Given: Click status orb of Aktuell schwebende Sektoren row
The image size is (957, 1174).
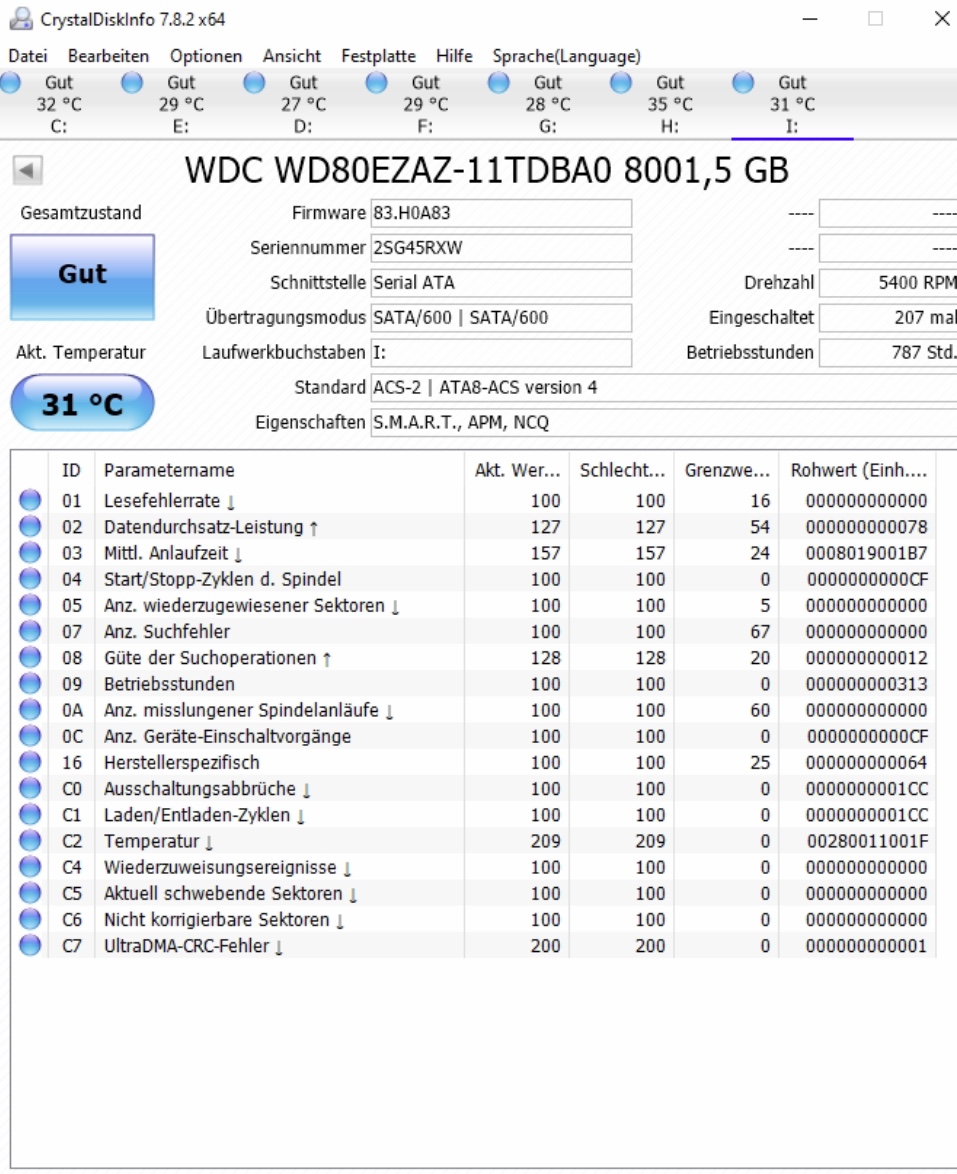Looking at the screenshot, I should point(30,892).
